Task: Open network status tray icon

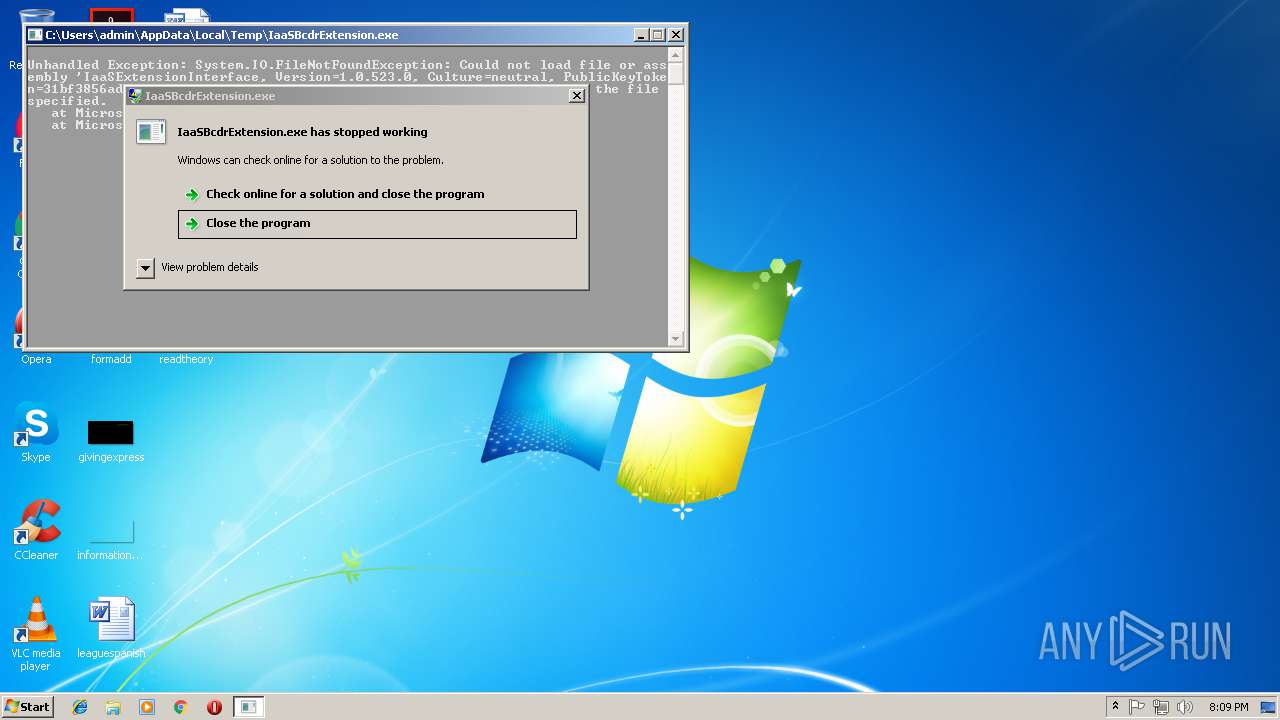Action: tap(1161, 707)
